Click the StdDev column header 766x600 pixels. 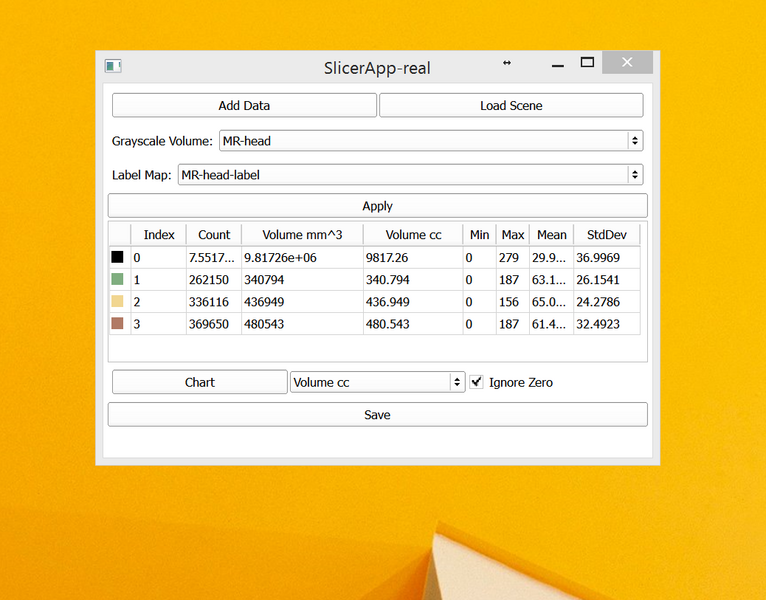tap(606, 235)
